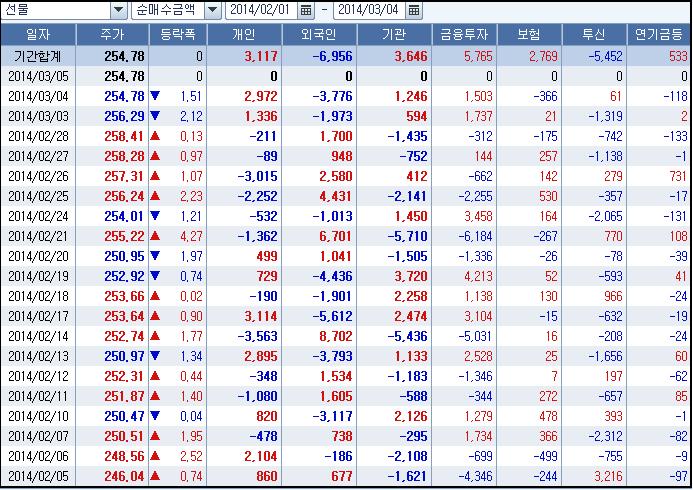The image size is (693, 490).
Task: Select the date cell 2014/02/17
Action: point(38,316)
